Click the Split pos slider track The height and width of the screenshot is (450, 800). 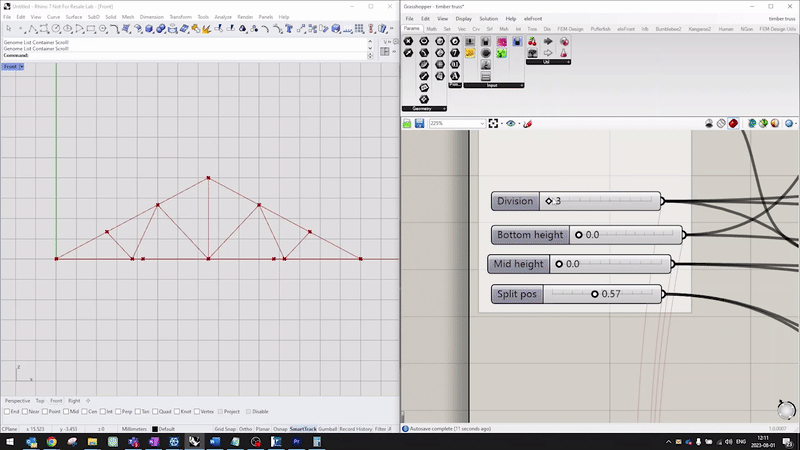pyautogui.click(x=601, y=294)
